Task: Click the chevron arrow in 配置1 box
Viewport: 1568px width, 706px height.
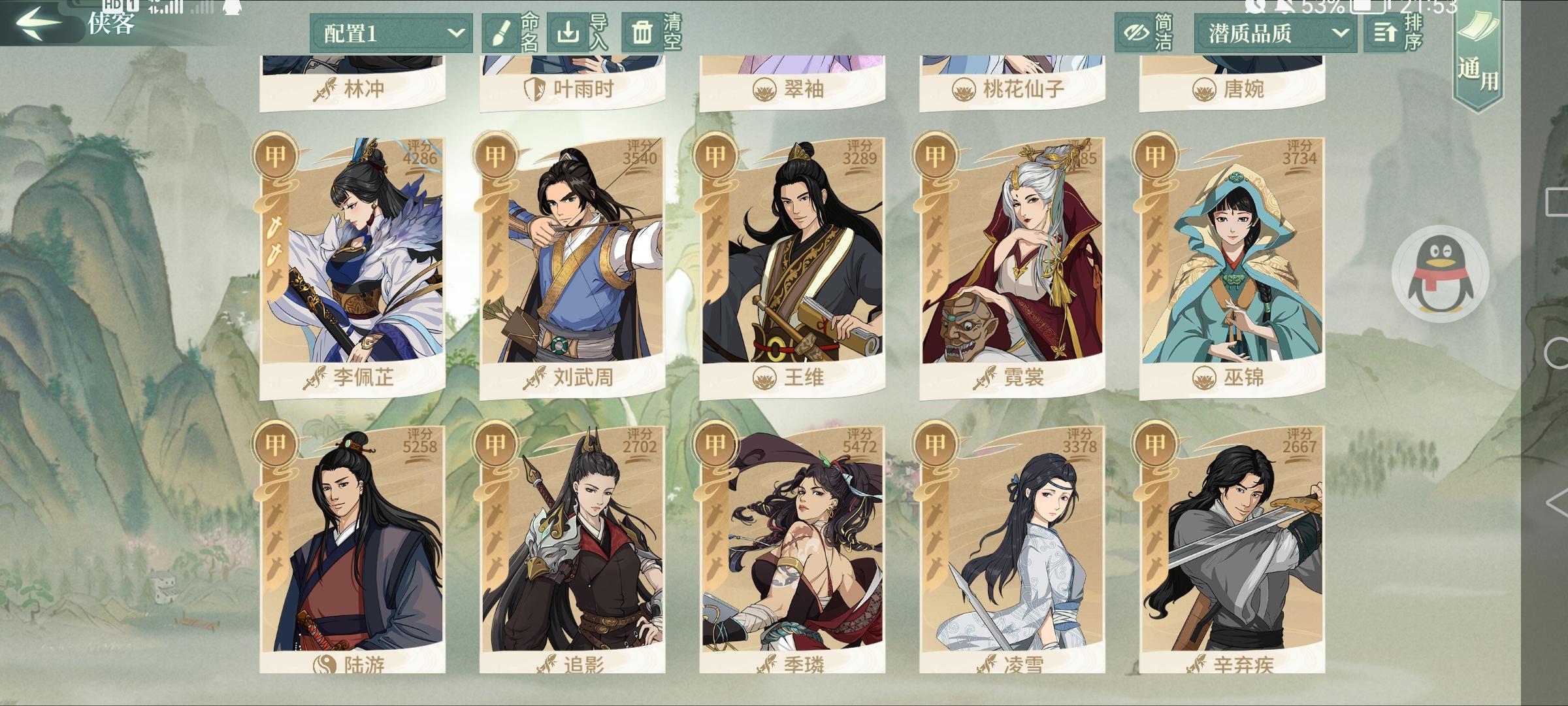Action: pos(456,33)
